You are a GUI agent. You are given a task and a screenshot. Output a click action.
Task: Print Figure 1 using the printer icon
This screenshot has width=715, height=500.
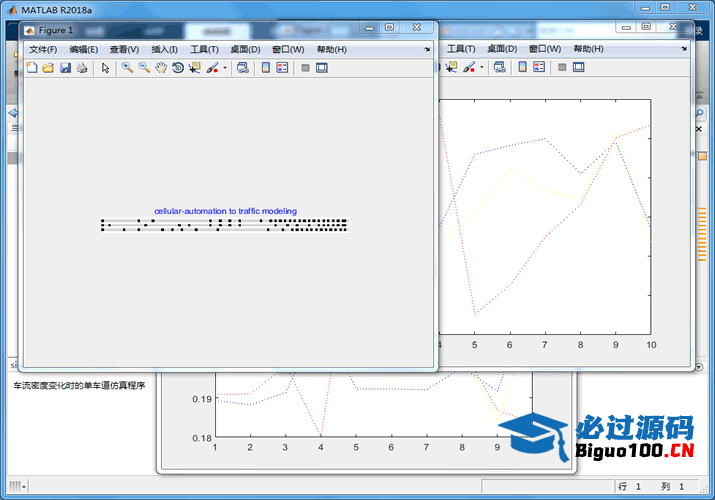point(81,68)
